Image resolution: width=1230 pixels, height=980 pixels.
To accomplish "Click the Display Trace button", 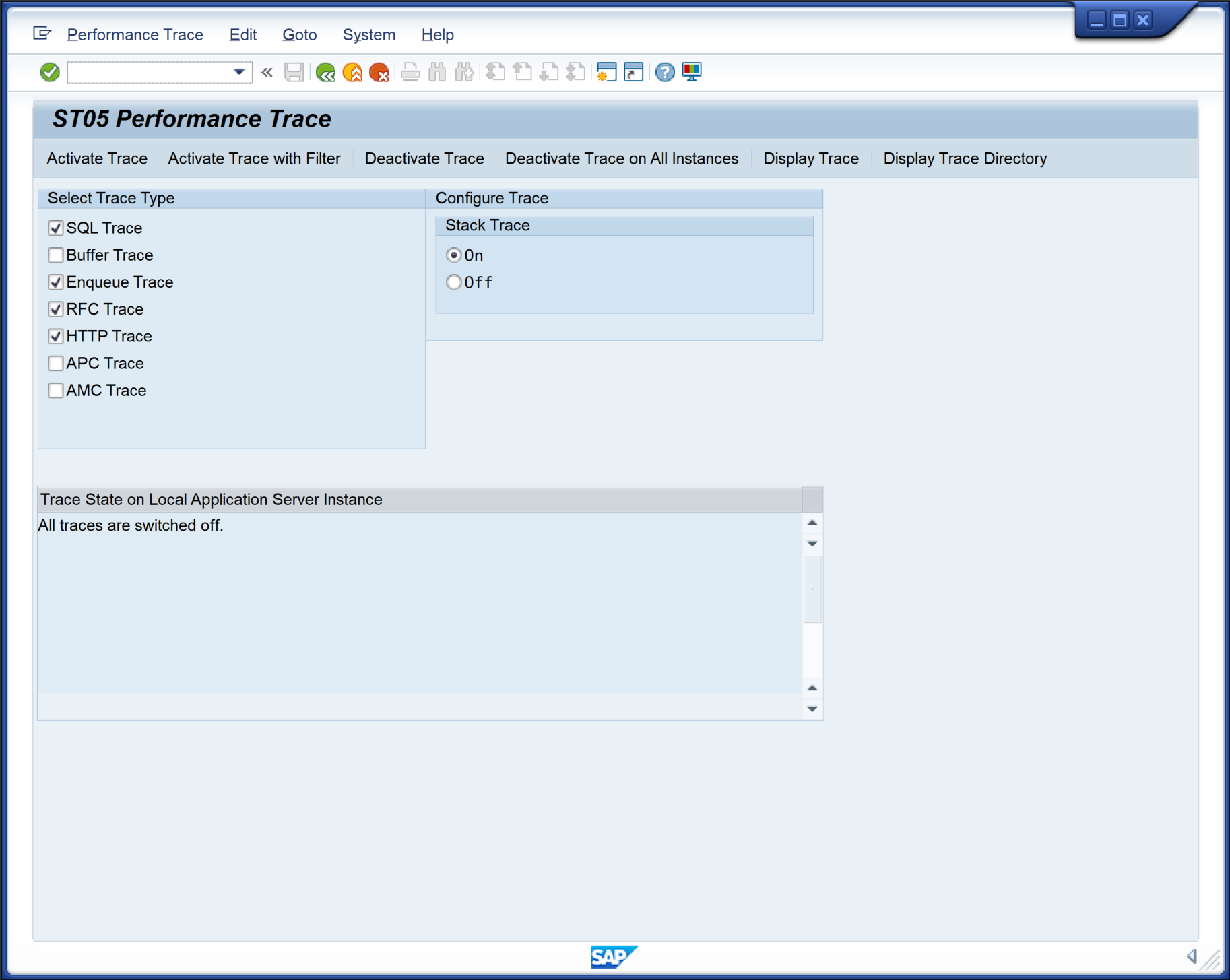I will [x=810, y=159].
